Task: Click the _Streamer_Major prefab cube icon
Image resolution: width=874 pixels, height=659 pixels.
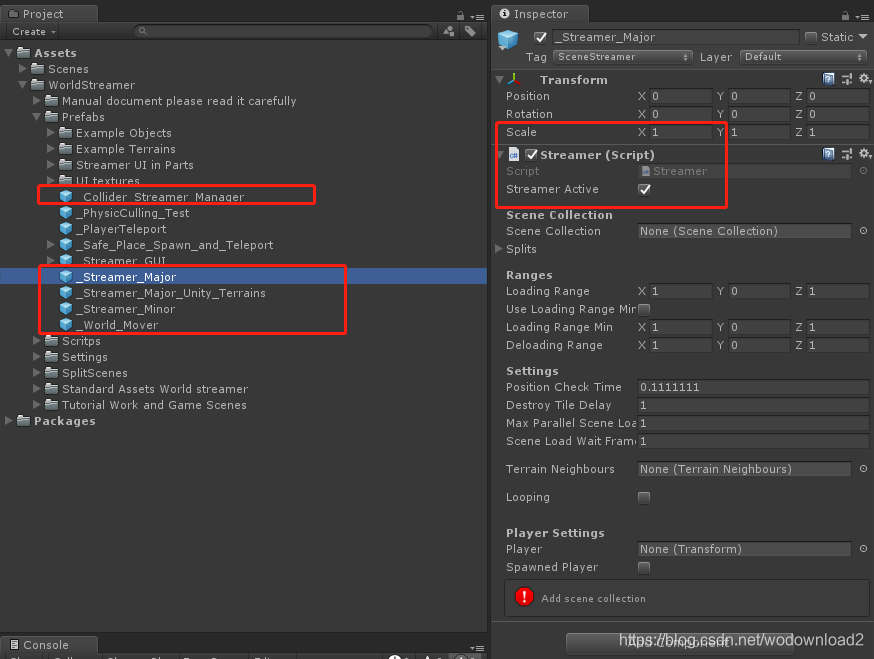Action: [66, 277]
